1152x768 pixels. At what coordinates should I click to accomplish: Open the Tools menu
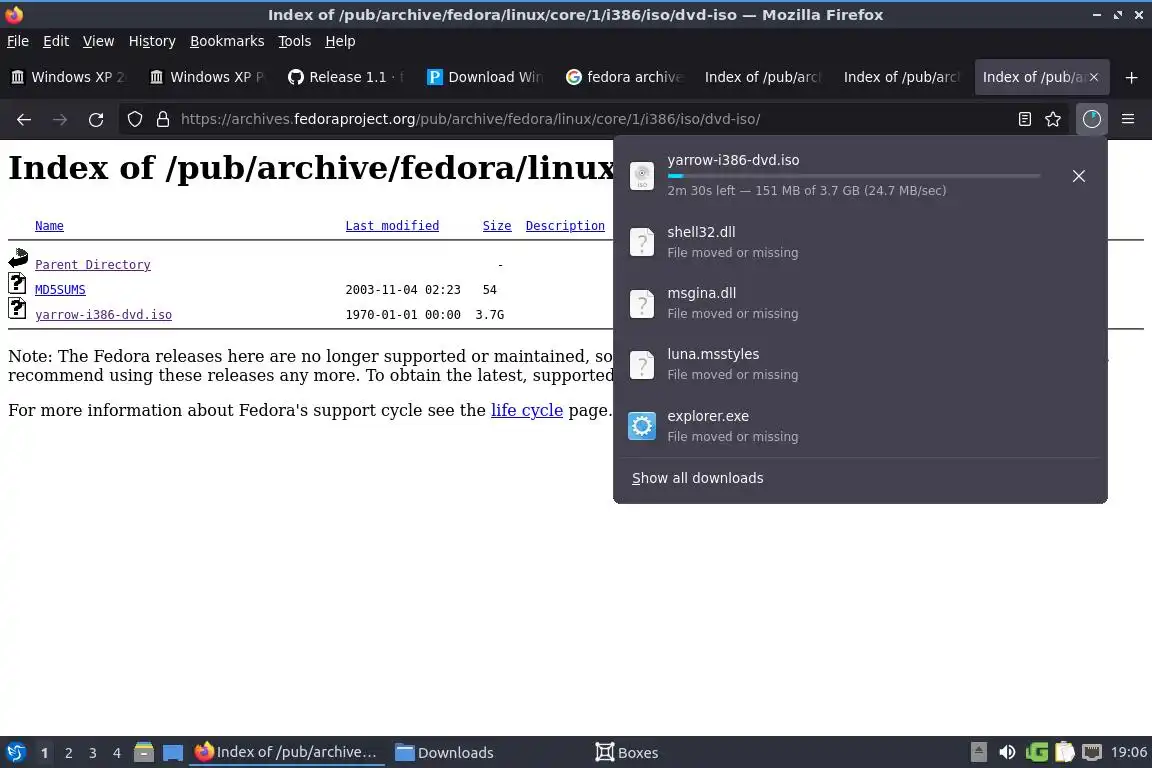(295, 41)
